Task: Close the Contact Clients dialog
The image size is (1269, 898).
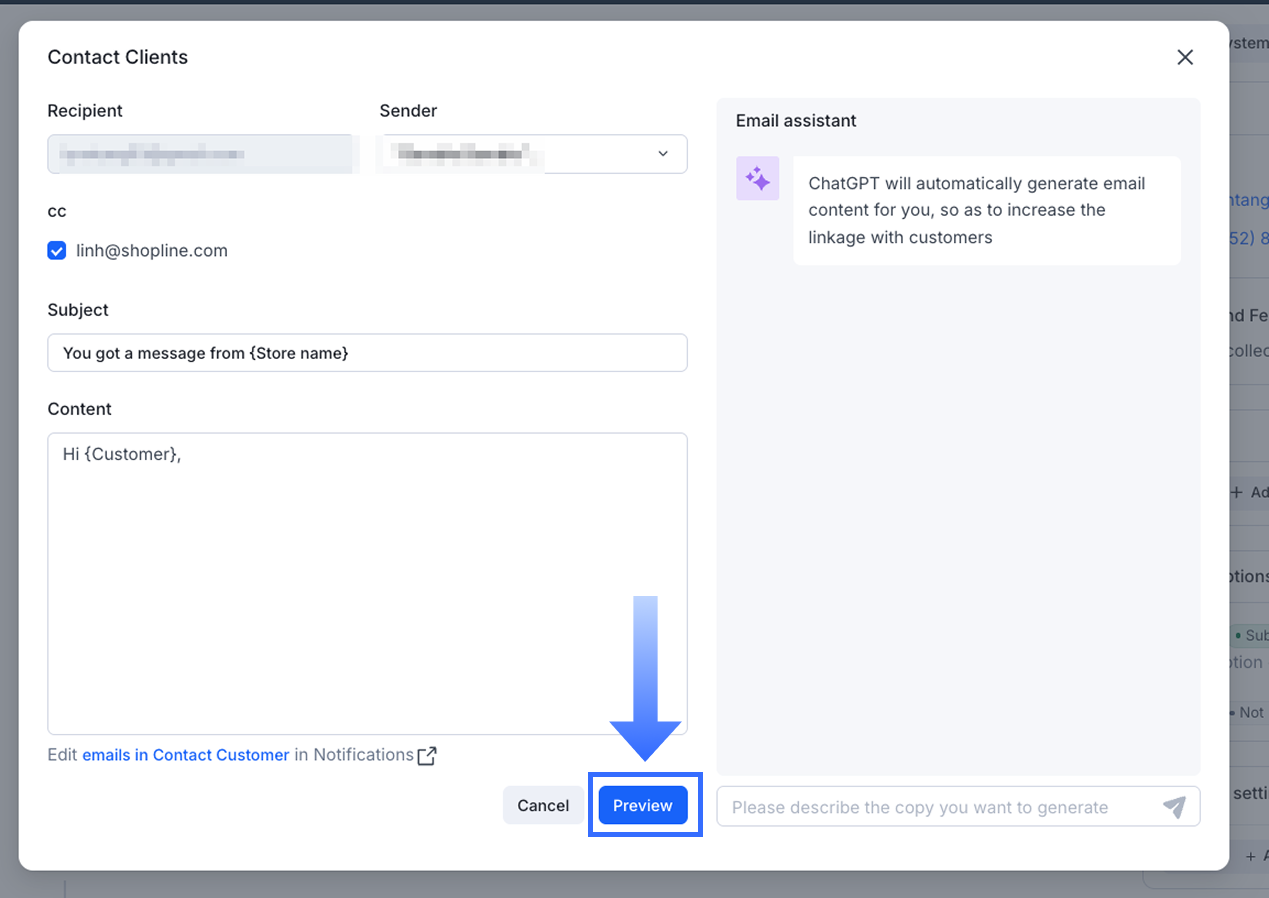Action: (1185, 58)
